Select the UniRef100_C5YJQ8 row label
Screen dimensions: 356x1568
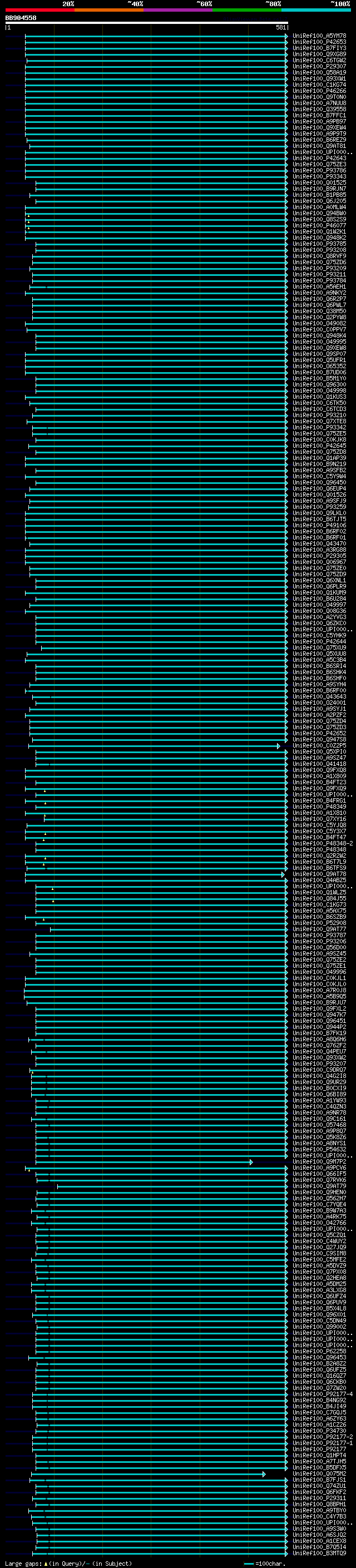319,825
